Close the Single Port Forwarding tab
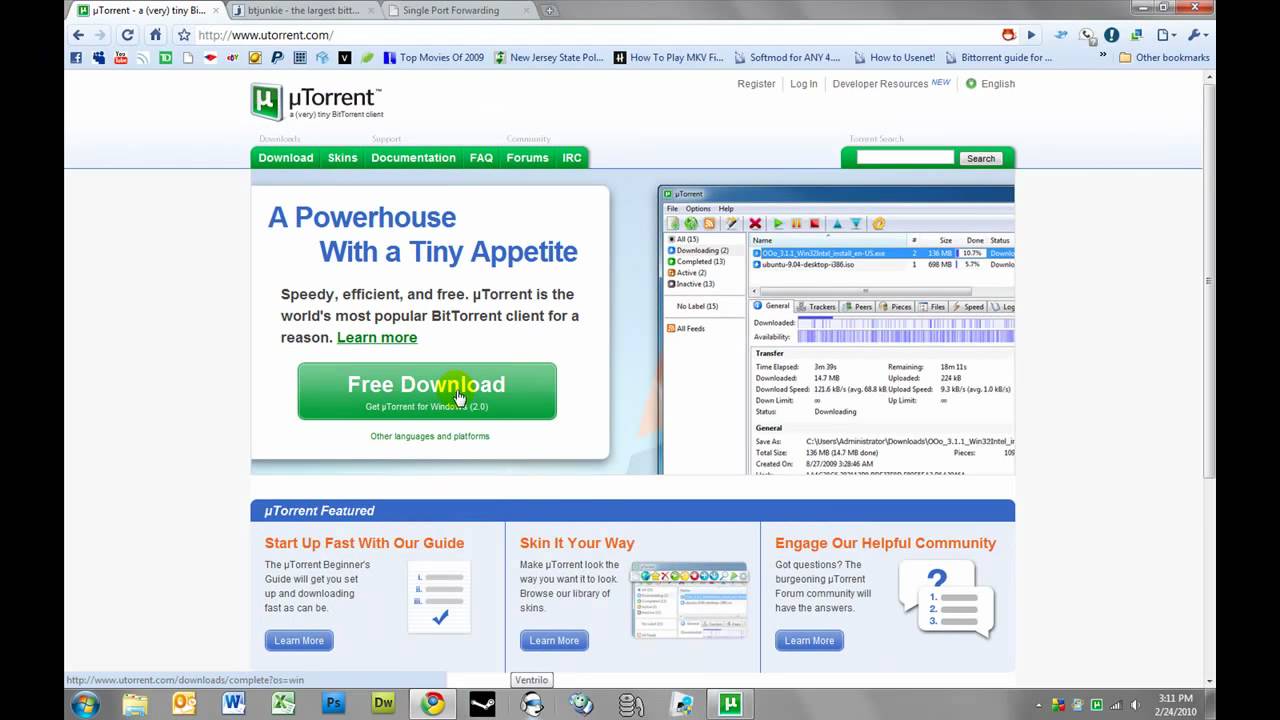Image resolution: width=1280 pixels, height=720 pixels. (526, 11)
